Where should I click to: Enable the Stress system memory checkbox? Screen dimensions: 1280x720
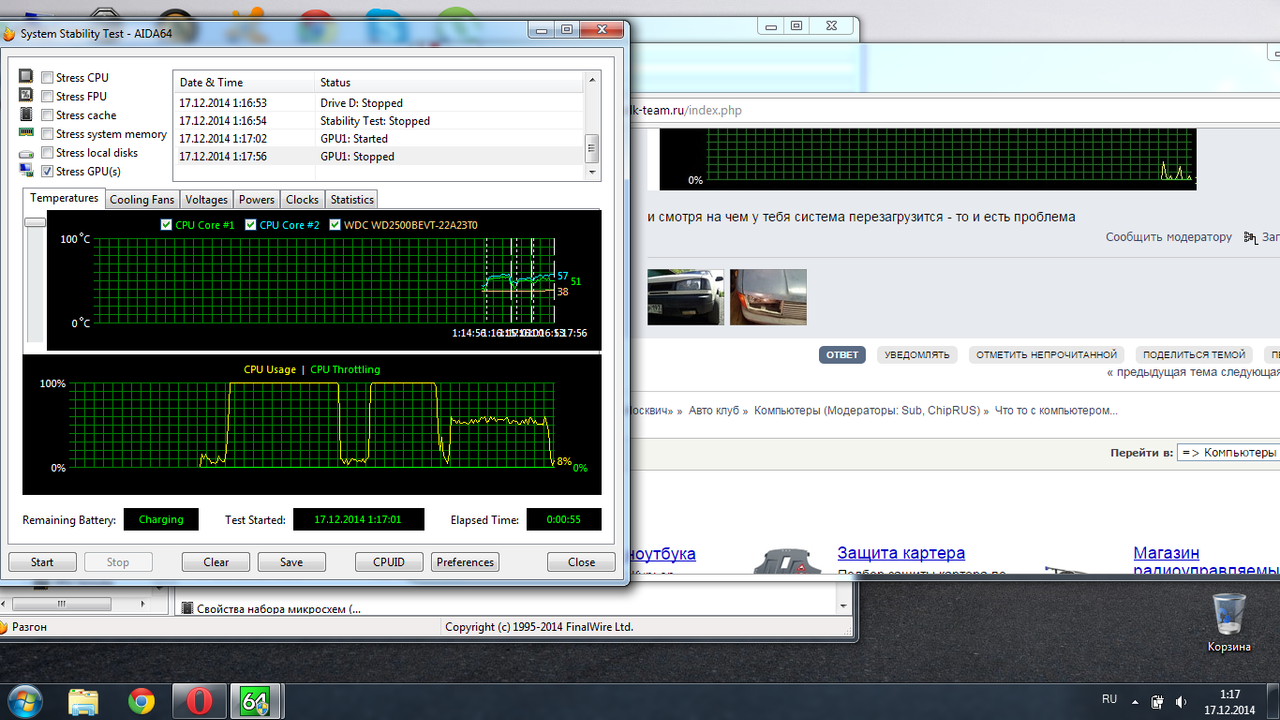[x=47, y=134]
